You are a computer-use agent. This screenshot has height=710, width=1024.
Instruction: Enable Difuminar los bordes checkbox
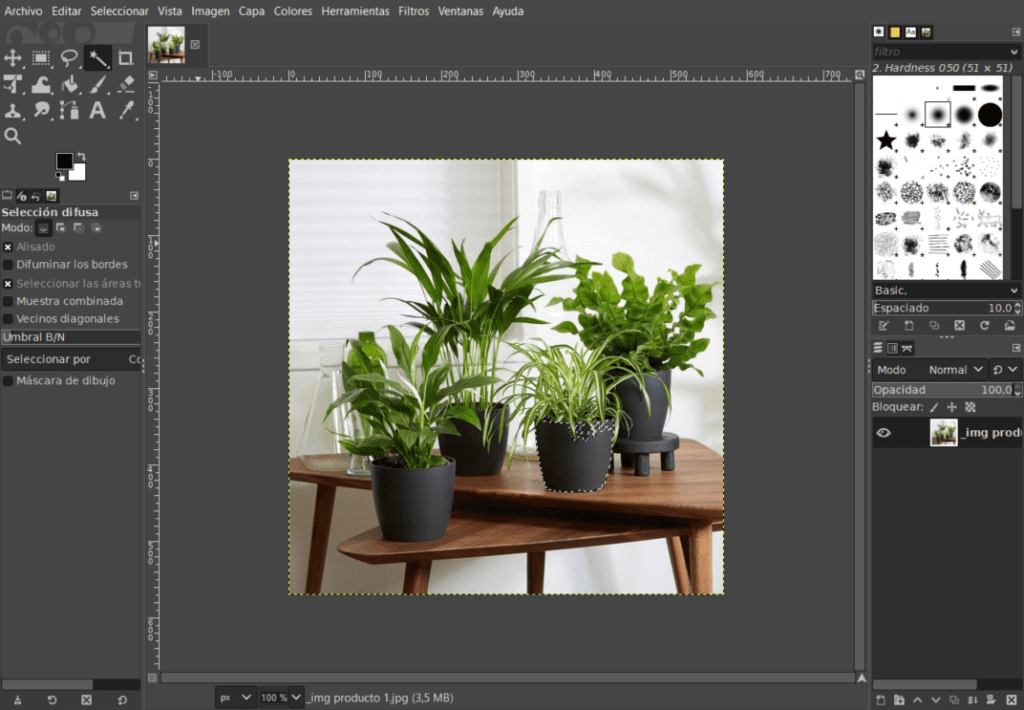pos(8,265)
